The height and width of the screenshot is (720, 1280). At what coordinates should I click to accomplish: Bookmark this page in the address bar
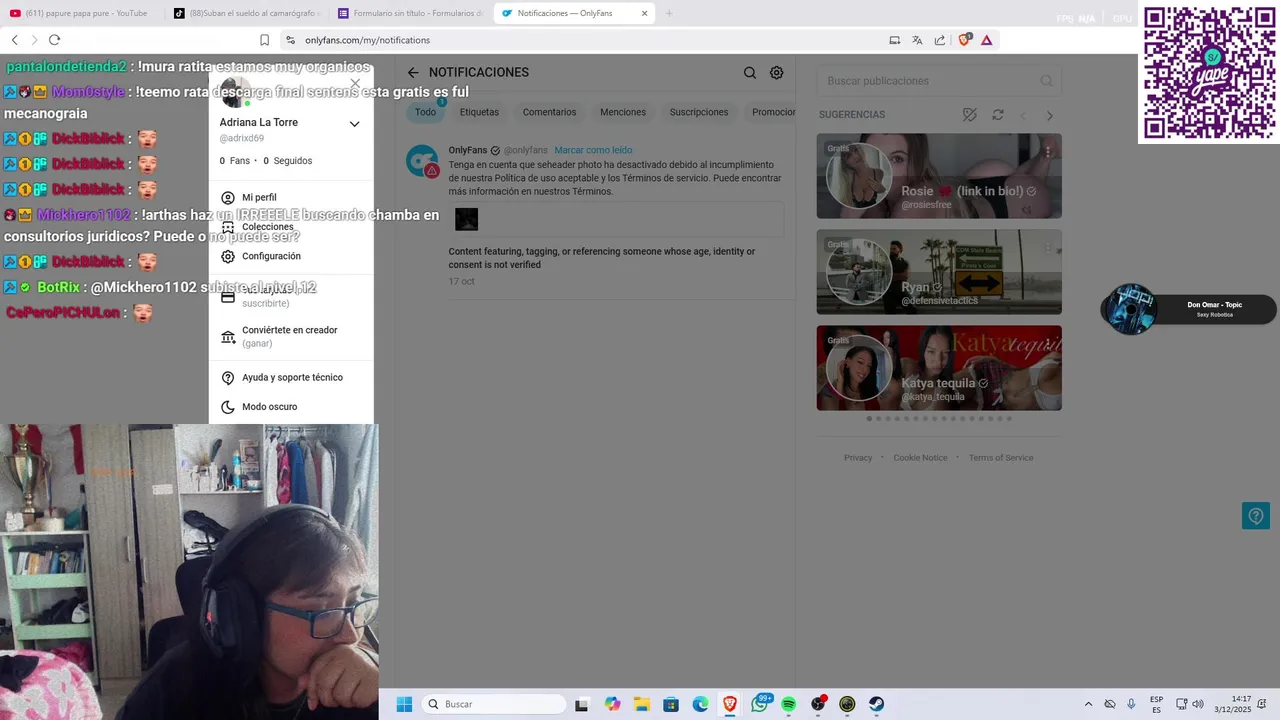click(265, 40)
